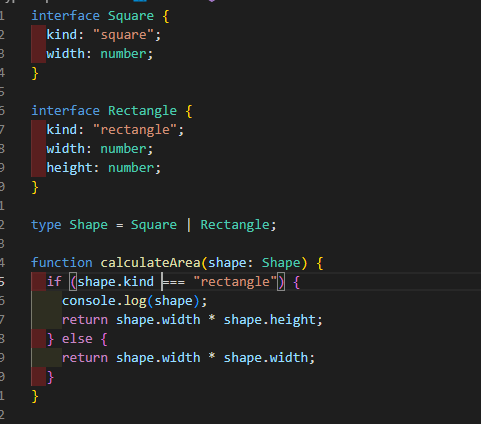Click the 'interface' keyword before Rectangle

tap(65, 111)
